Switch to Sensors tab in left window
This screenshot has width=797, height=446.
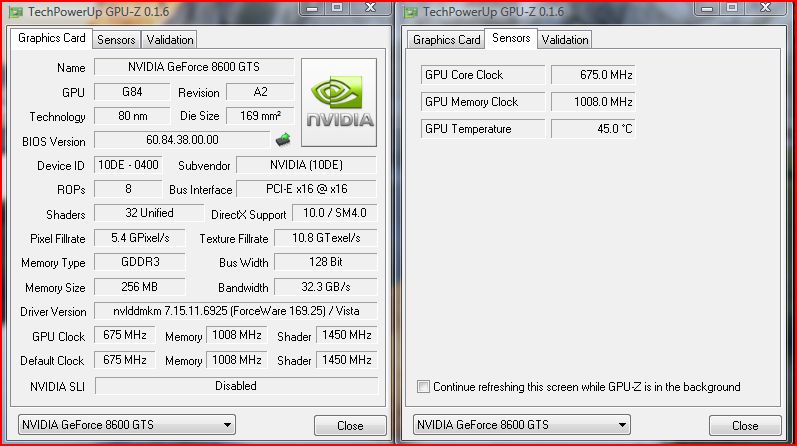[x=116, y=40]
